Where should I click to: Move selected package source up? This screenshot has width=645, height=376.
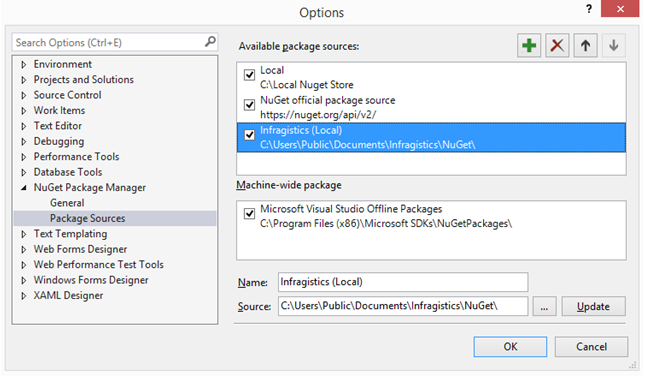[586, 45]
